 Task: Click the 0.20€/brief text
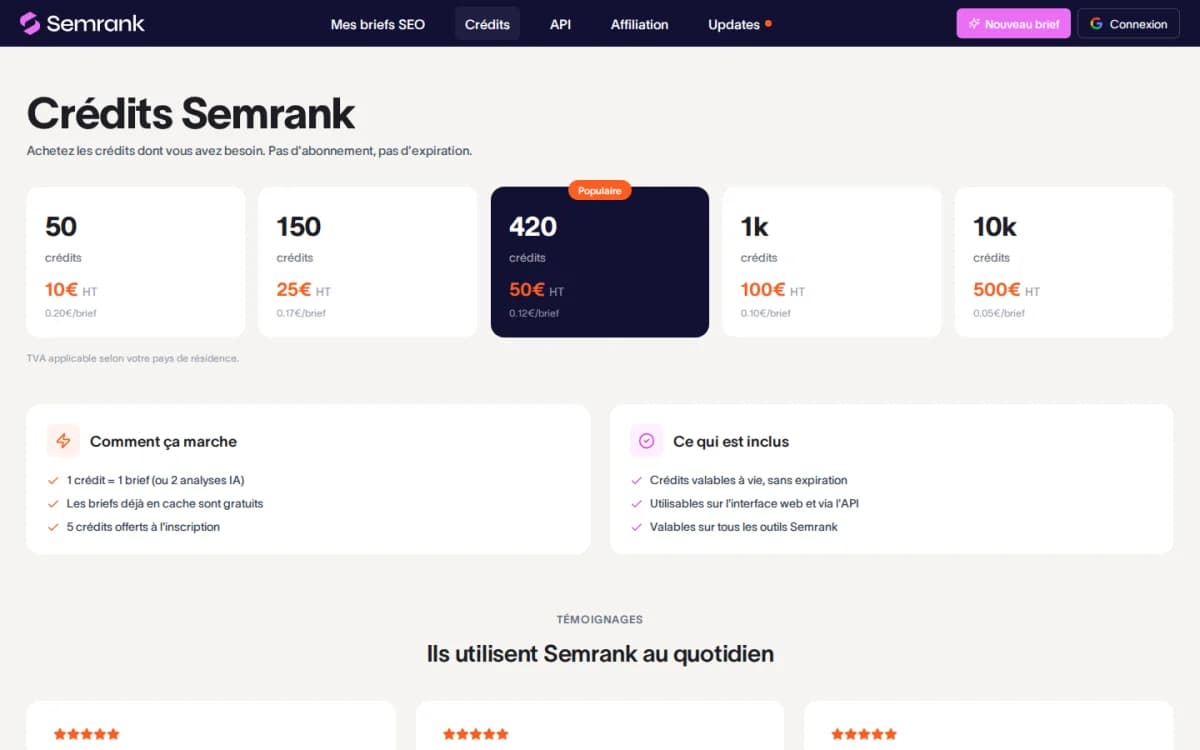point(71,313)
